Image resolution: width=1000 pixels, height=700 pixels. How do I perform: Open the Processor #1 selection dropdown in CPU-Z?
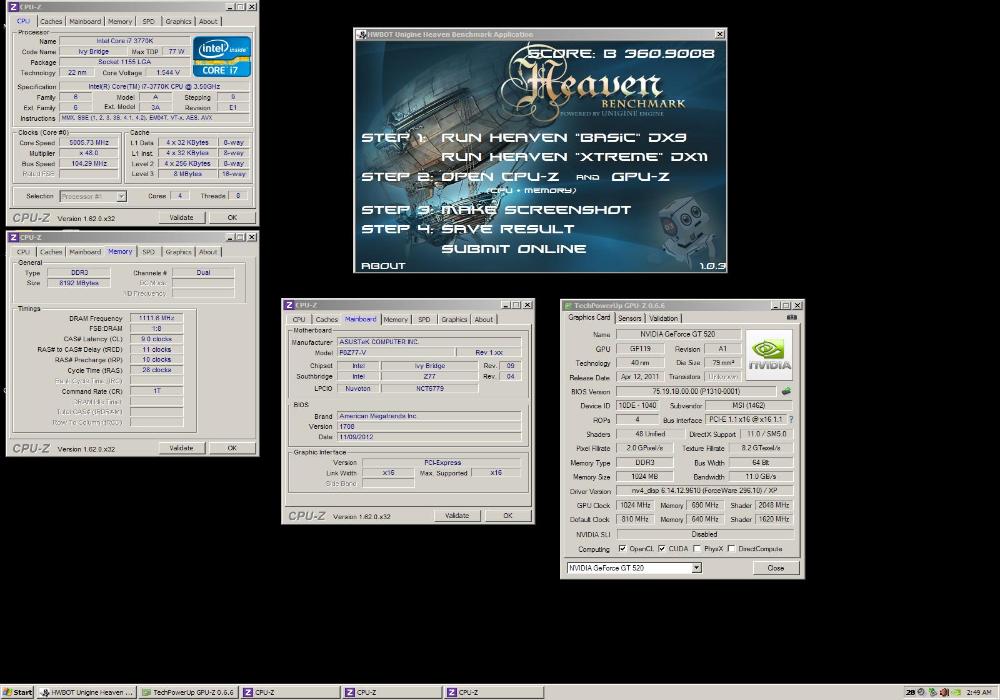click(121, 196)
